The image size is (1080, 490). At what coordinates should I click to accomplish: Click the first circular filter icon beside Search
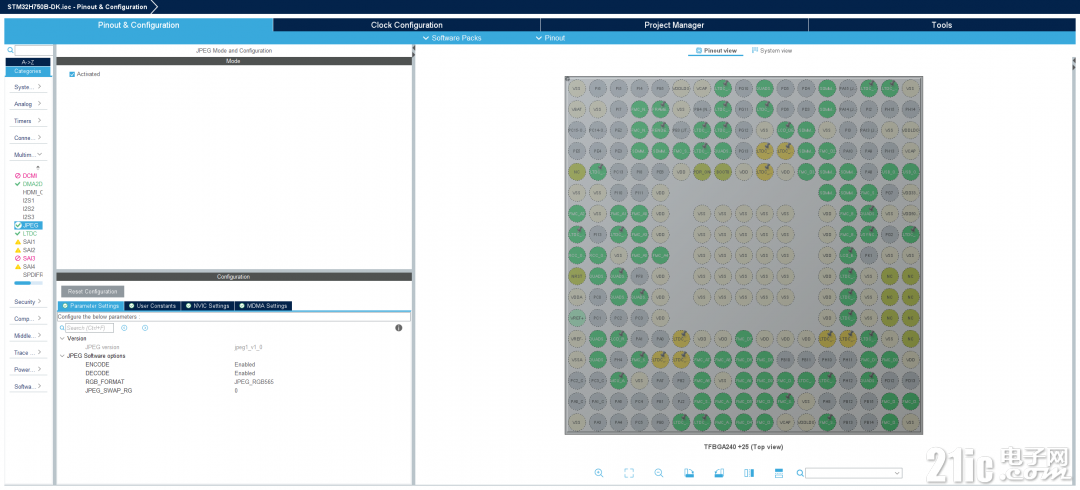coord(124,328)
